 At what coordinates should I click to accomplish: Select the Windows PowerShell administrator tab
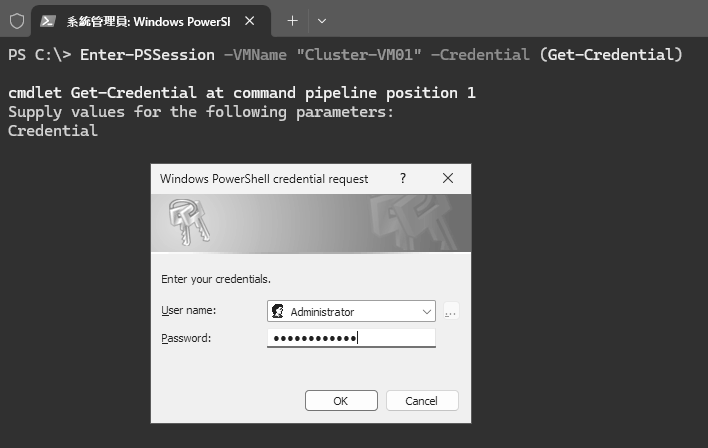(x=151, y=21)
